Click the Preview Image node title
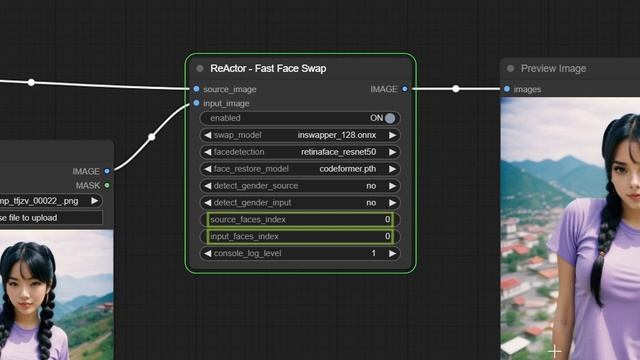 point(553,69)
